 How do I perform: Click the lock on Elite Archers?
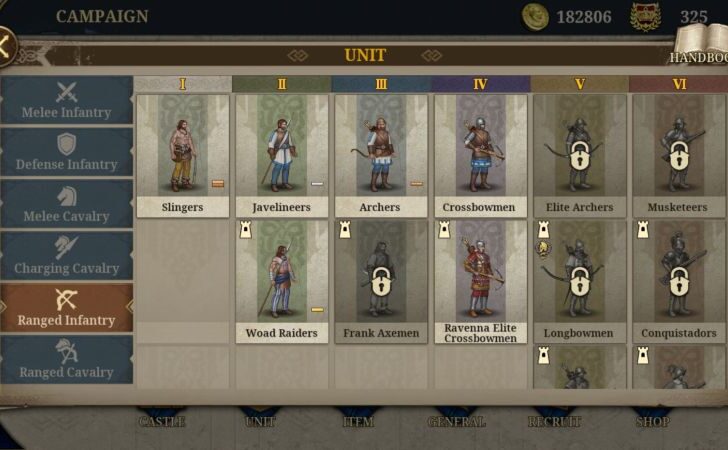pos(579,156)
